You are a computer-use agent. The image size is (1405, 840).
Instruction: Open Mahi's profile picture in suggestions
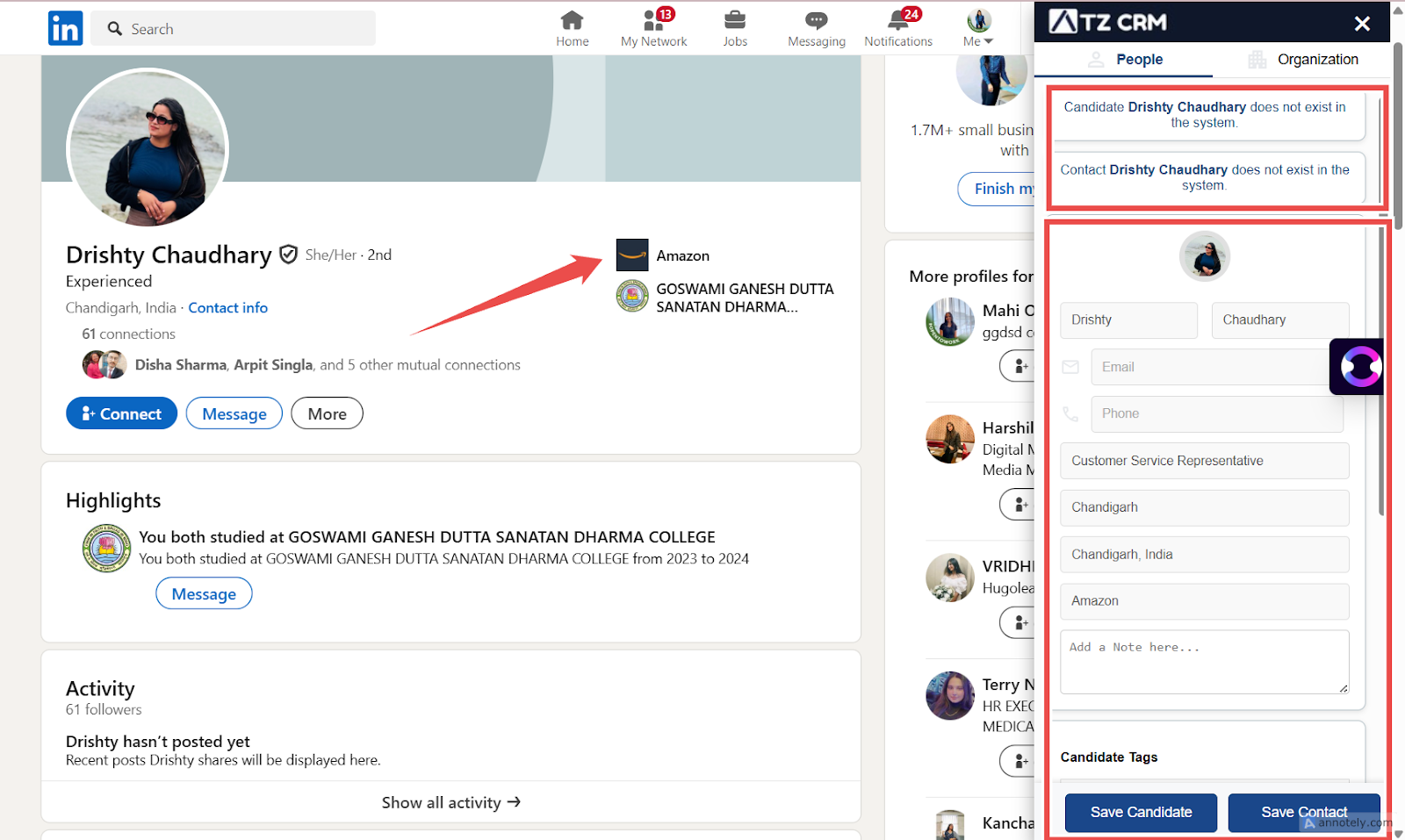click(950, 321)
